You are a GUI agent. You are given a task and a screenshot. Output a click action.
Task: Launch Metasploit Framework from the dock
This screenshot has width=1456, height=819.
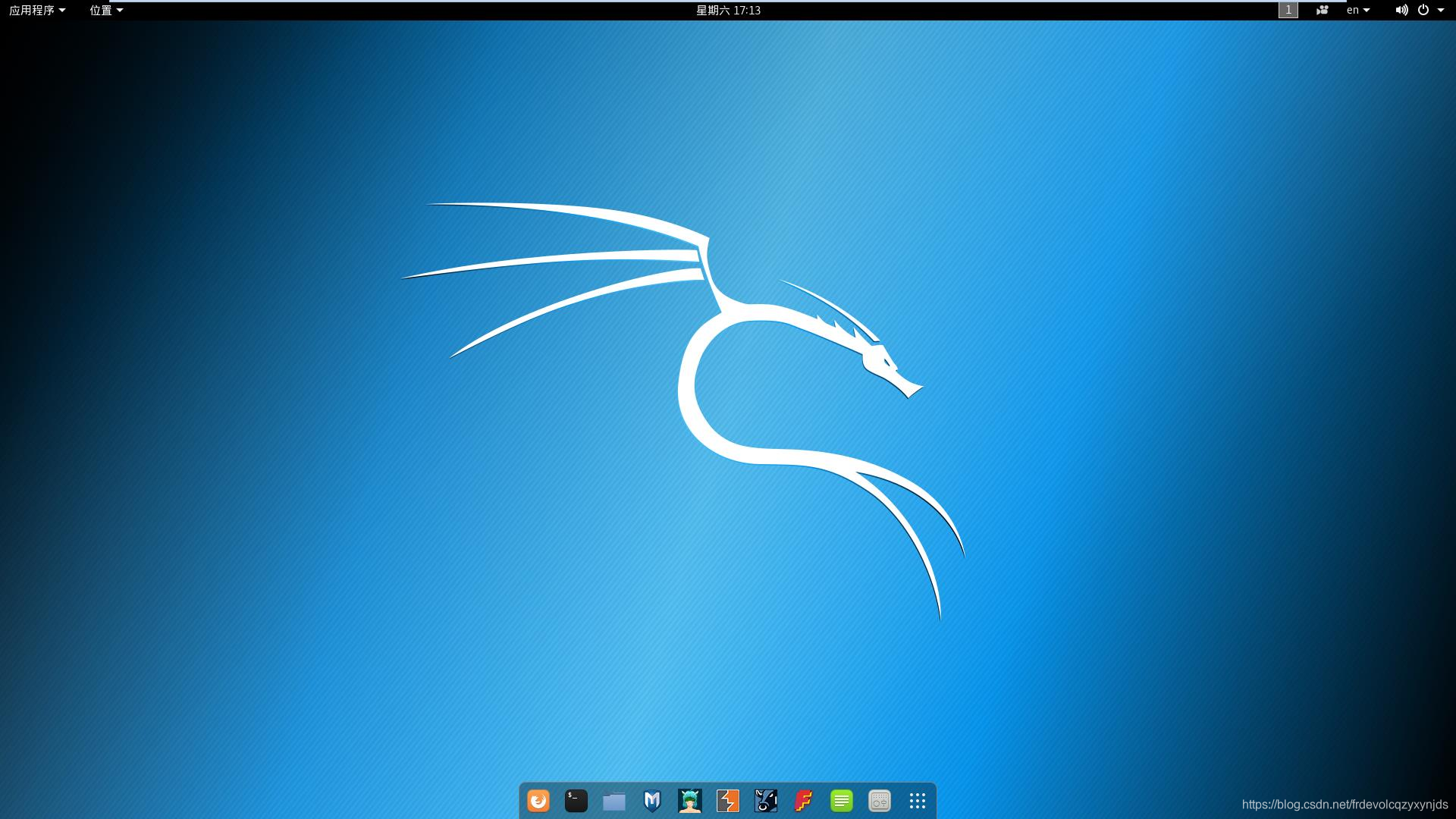click(652, 801)
